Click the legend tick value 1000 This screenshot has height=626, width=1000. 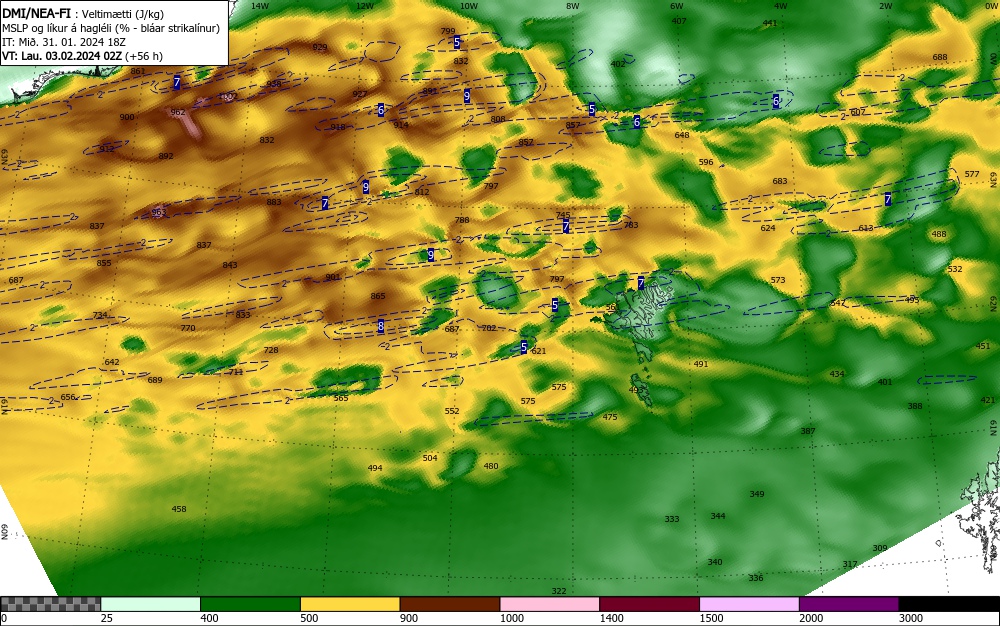click(511, 618)
